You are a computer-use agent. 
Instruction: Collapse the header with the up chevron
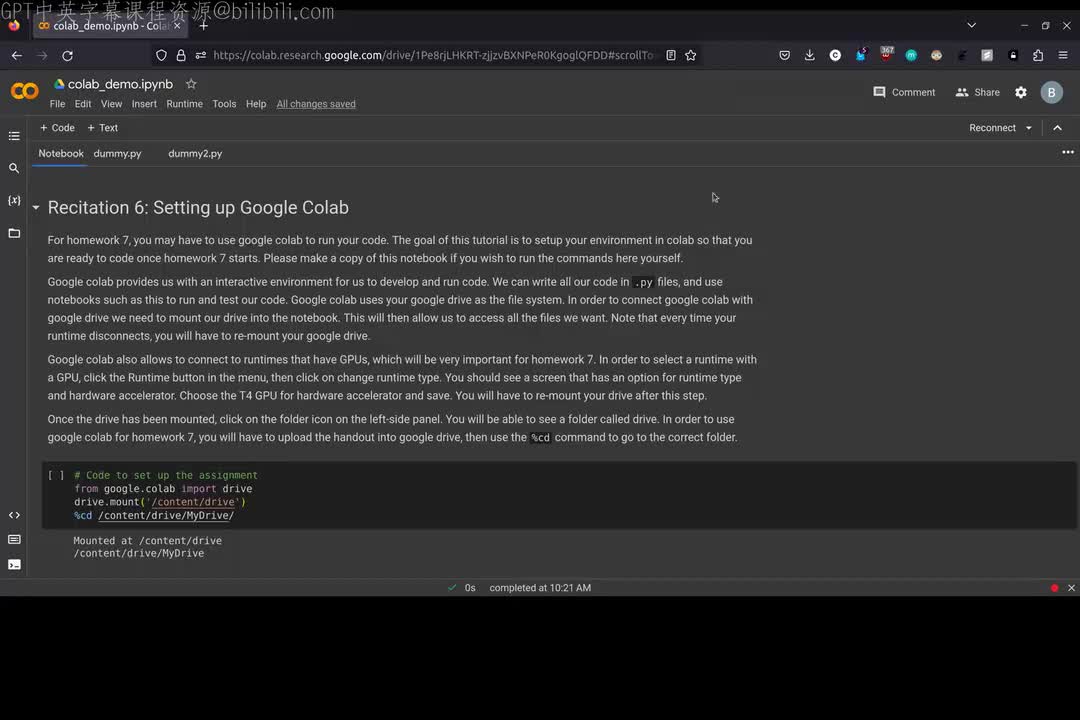(1057, 128)
